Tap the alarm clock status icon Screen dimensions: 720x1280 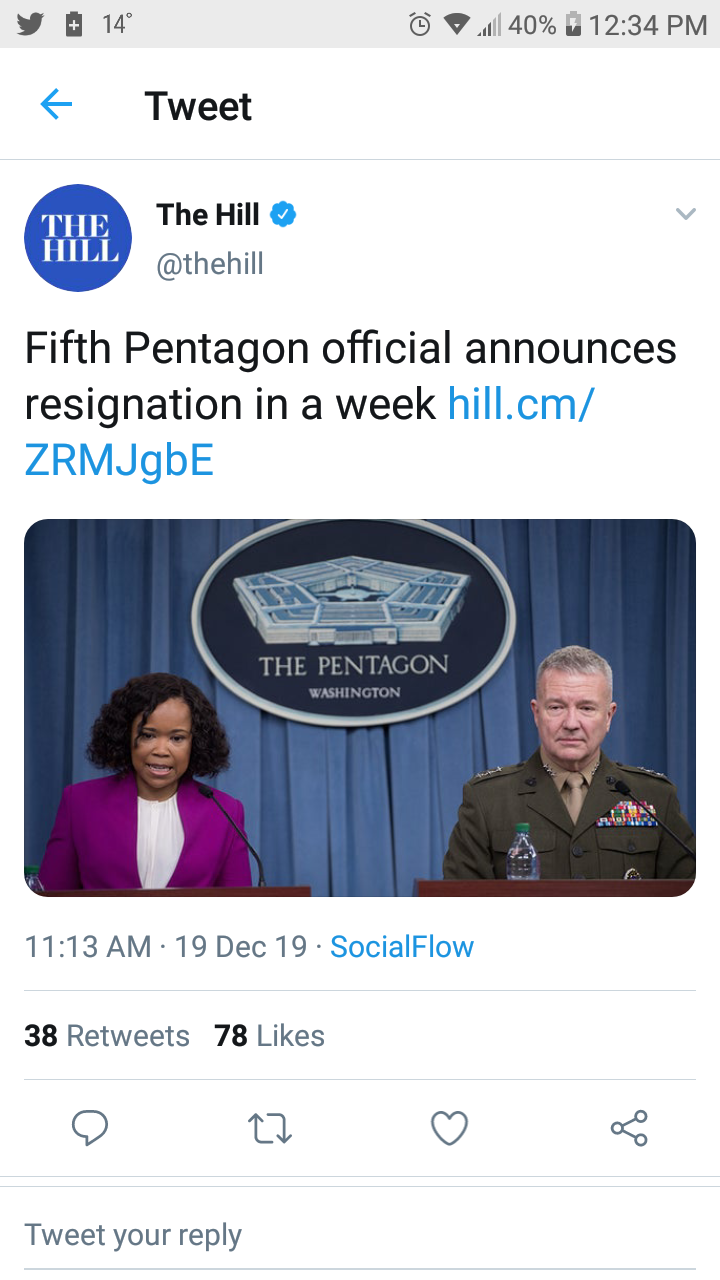coord(421,25)
